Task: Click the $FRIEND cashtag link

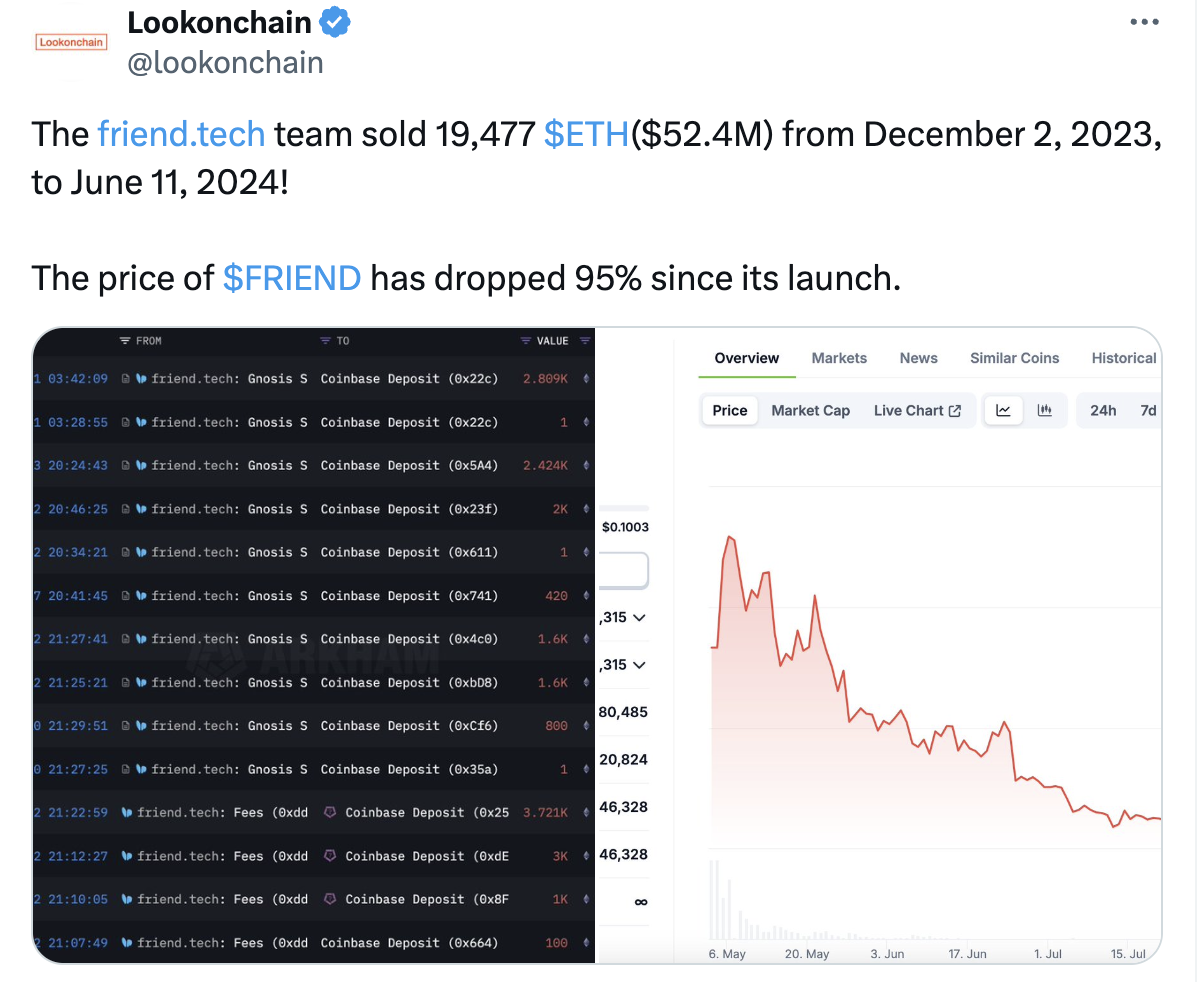Action: coord(292,278)
